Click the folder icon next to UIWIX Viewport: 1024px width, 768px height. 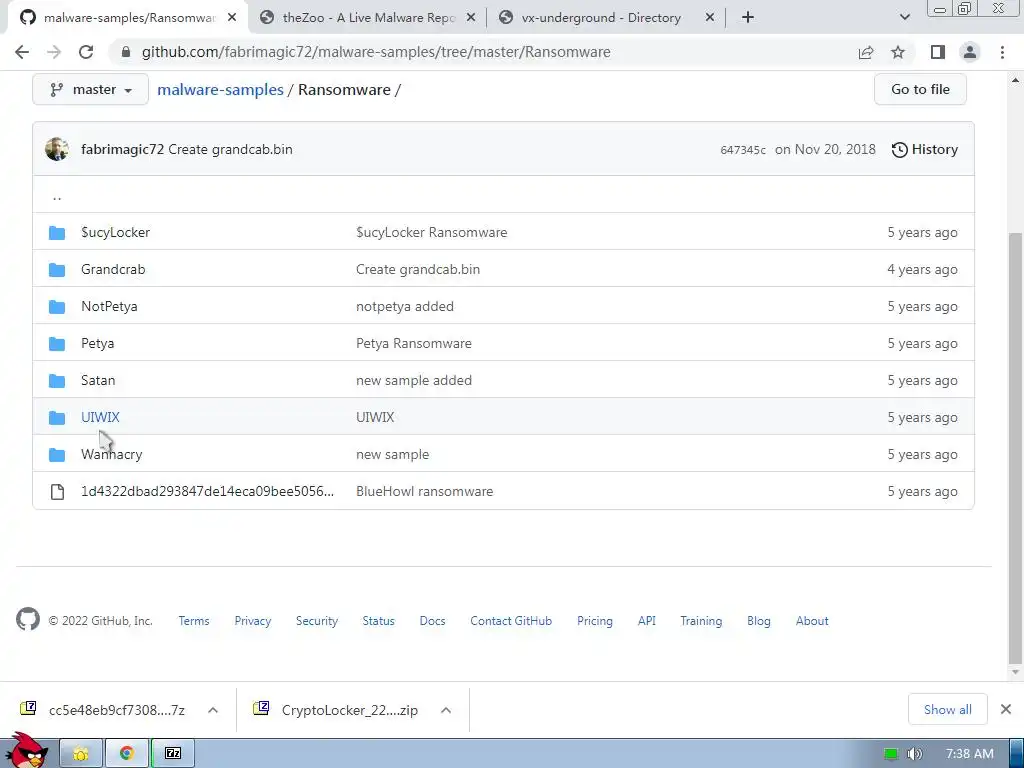pyautogui.click(x=57, y=417)
